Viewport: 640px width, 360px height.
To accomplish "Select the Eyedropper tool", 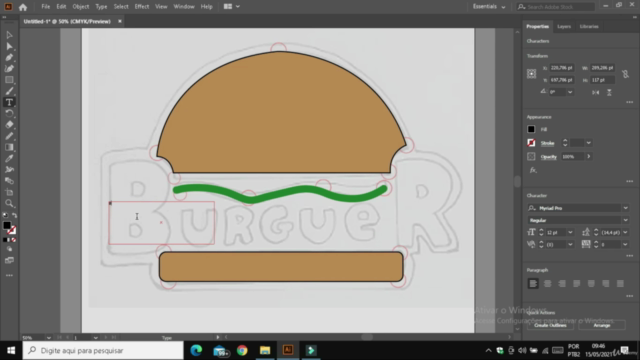I will tap(9, 158).
